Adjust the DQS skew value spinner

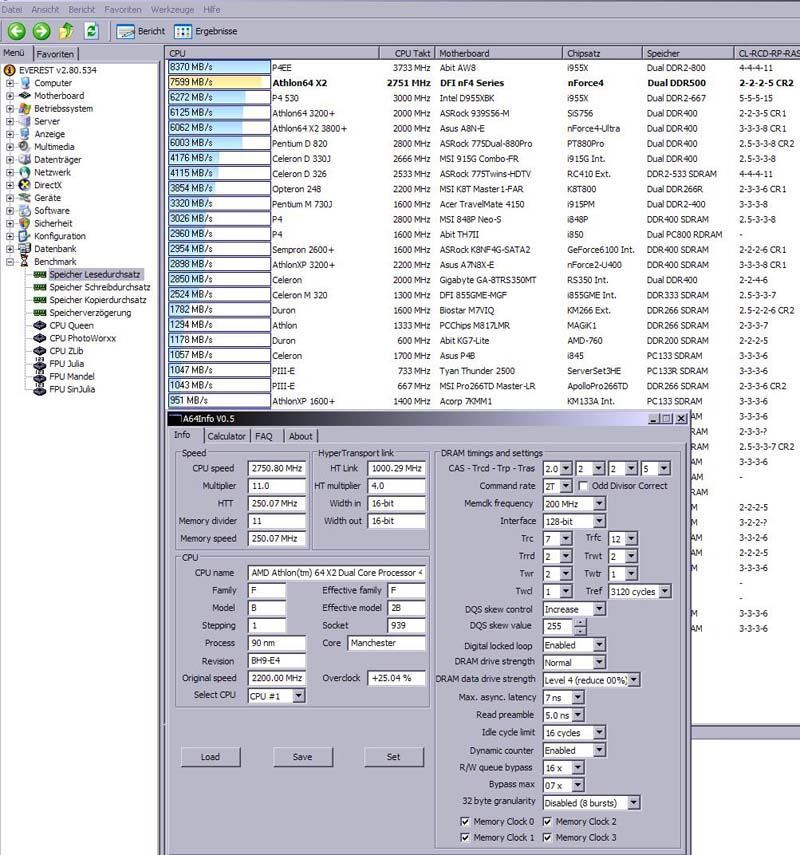click(x=581, y=627)
